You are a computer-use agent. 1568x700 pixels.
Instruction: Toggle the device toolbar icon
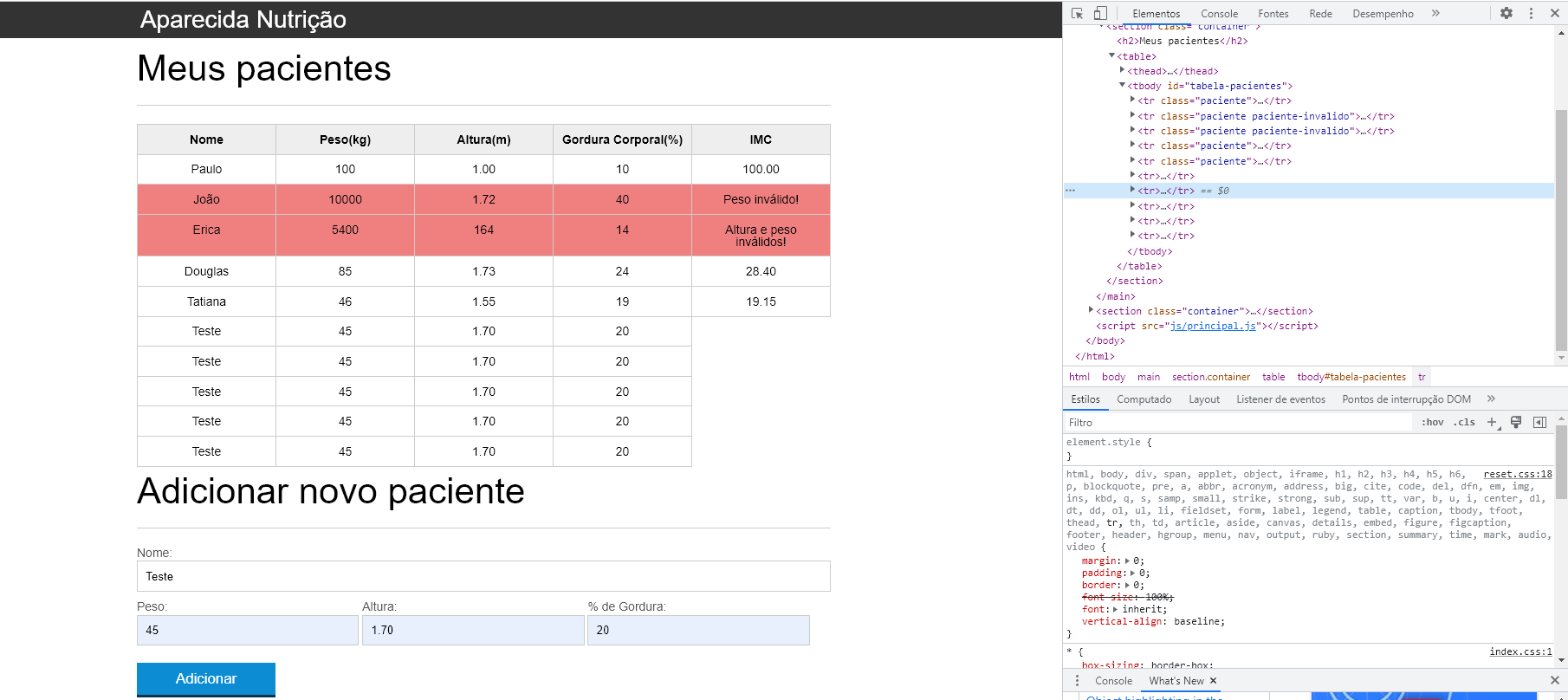click(1100, 13)
